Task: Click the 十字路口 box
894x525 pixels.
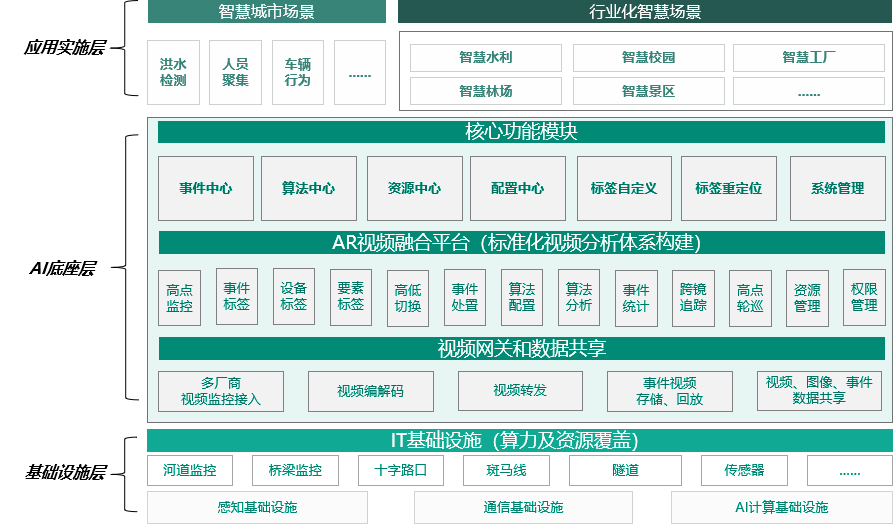Action: pyautogui.click(x=401, y=470)
